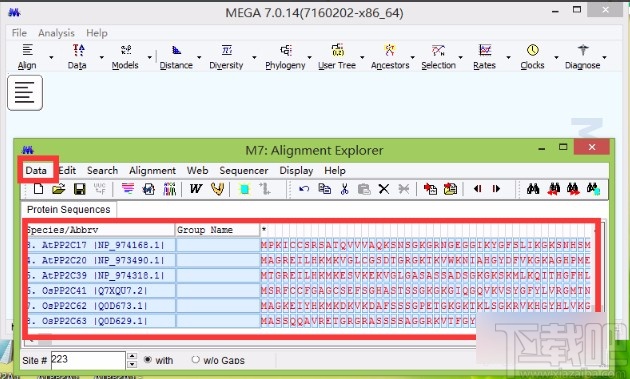
Task: Expand the Diversity dropdown arrow
Action: coord(254,57)
